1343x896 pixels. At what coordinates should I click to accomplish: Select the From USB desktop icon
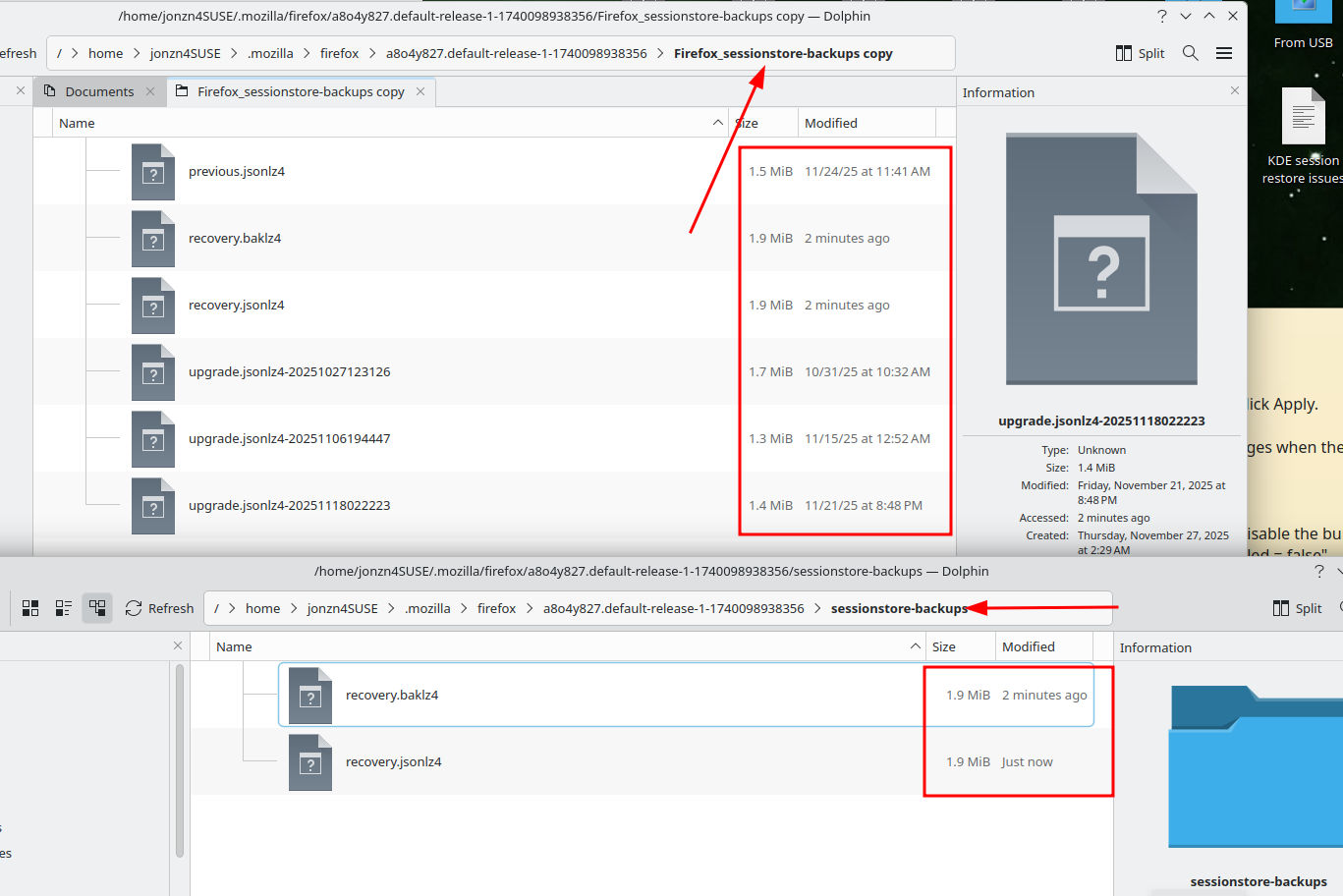tap(1303, 26)
